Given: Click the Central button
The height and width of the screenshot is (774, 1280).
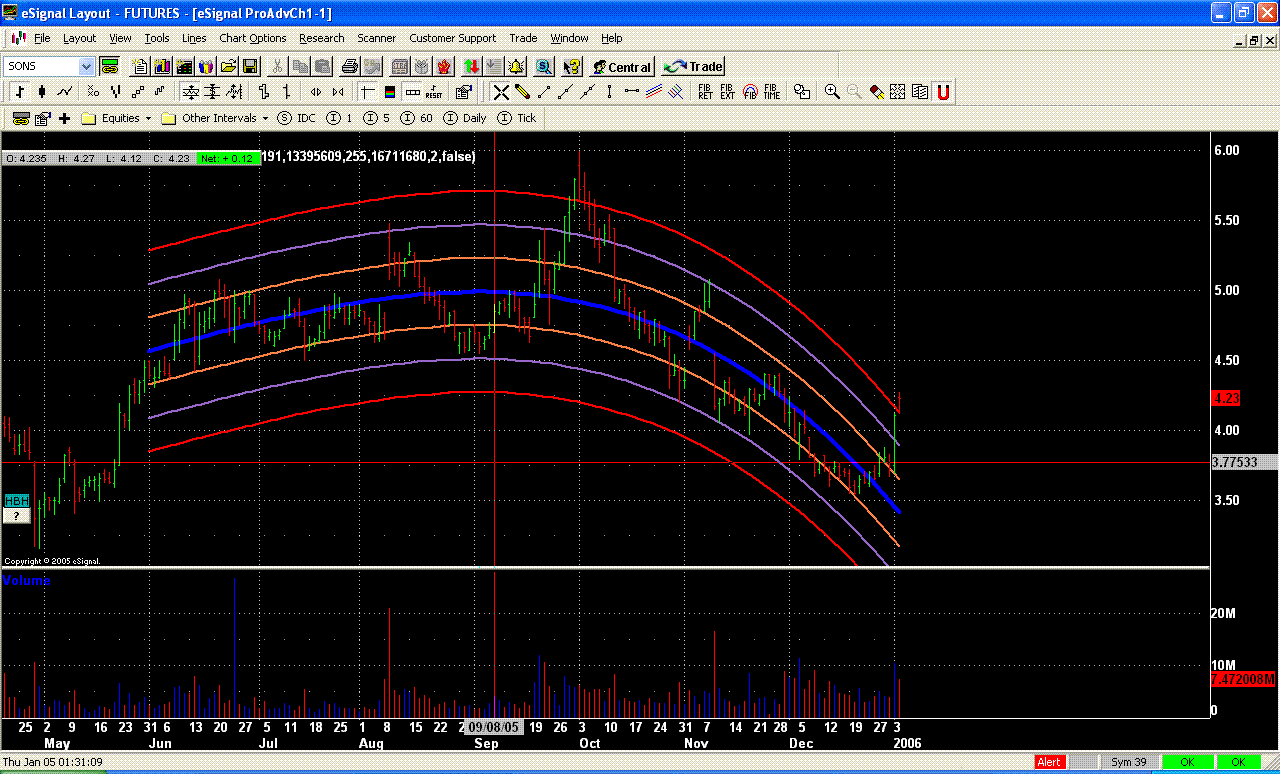Looking at the screenshot, I should click(621, 67).
